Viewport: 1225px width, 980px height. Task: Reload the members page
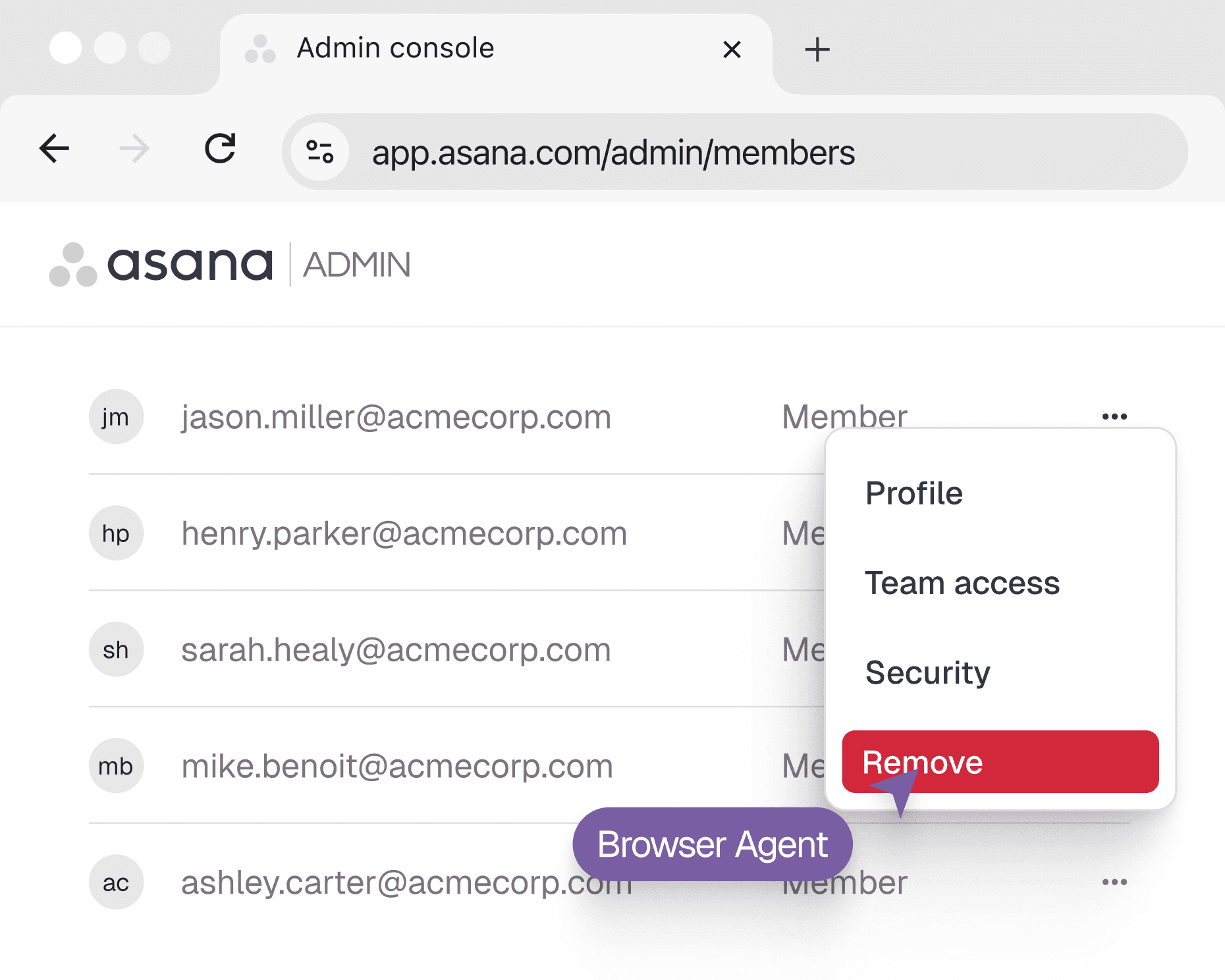[x=221, y=150]
